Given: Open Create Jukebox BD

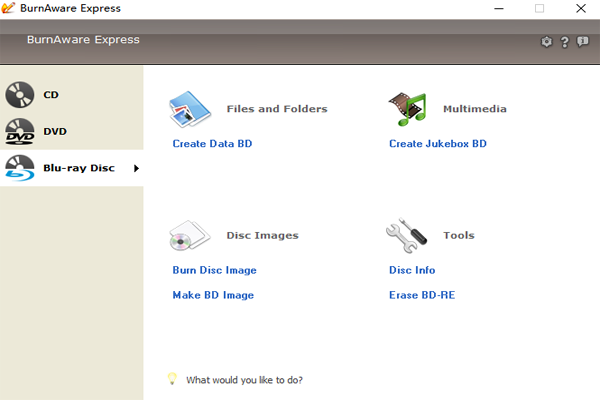Looking at the screenshot, I should click(438, 144).
